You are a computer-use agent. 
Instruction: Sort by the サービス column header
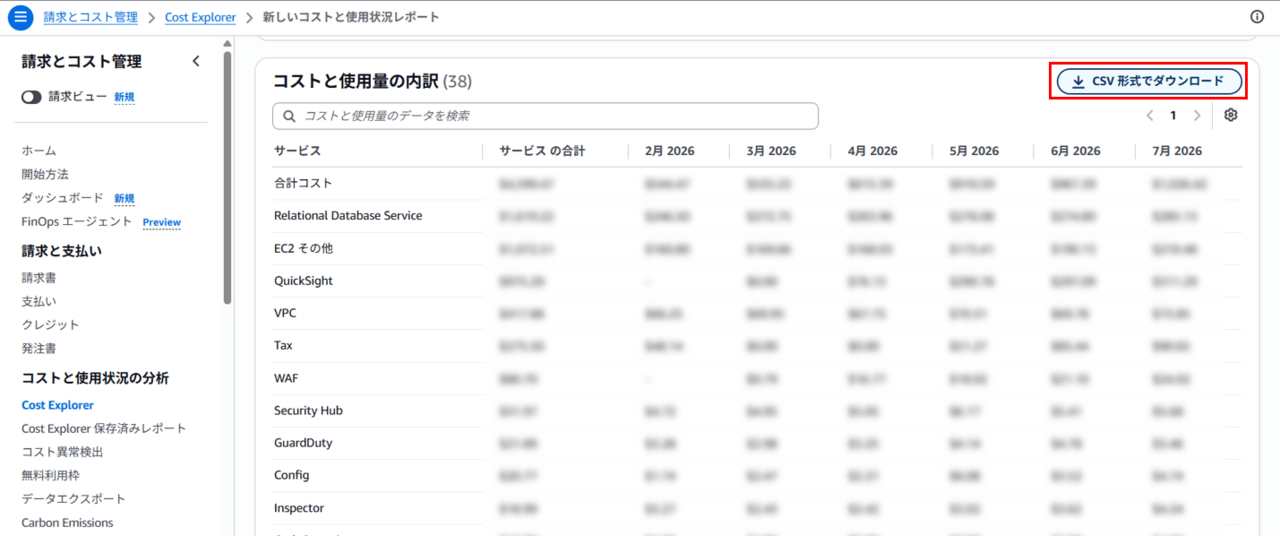[297, 151]
